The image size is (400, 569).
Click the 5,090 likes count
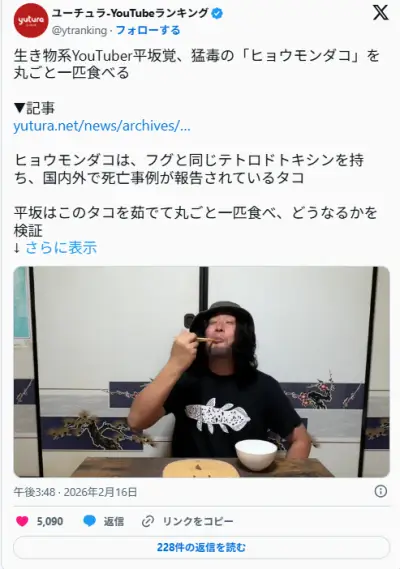(x=50, y=521)
